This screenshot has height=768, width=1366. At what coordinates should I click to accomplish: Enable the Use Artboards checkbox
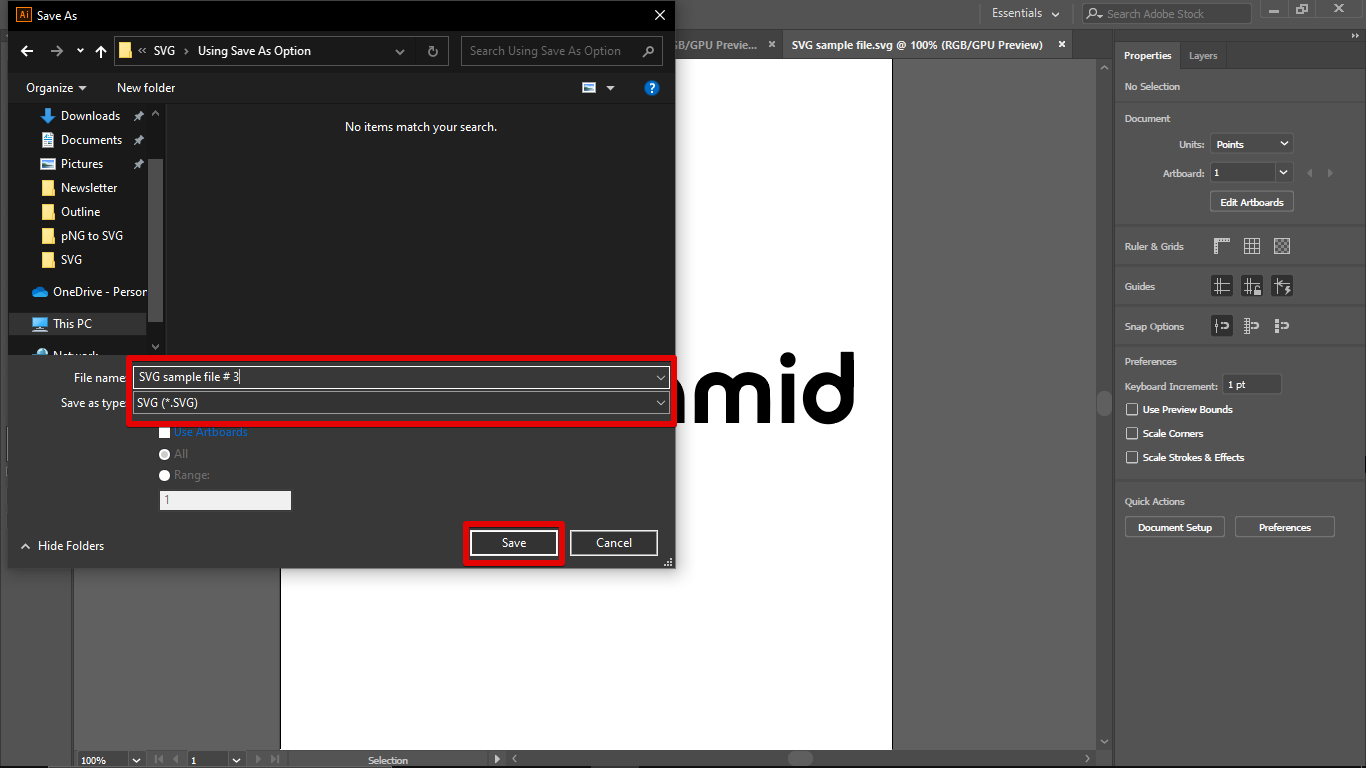click(x=165, y=432)
